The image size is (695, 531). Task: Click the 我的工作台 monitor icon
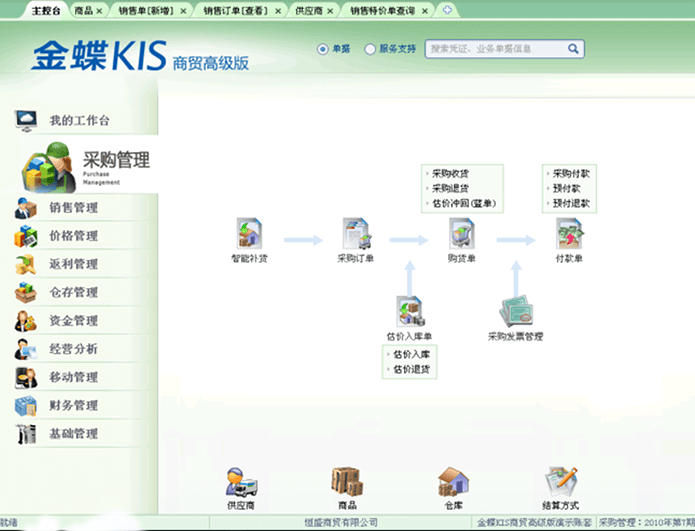[26, 121]
